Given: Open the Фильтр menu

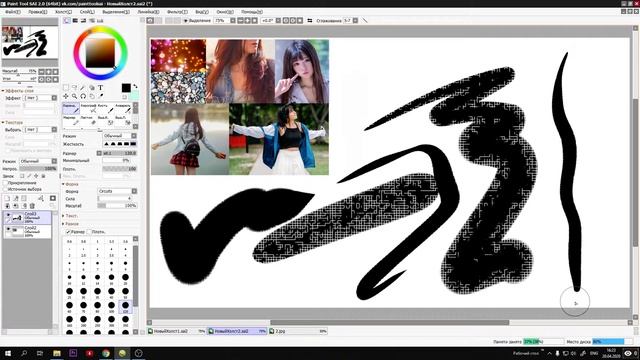Looking at the screenshot, I should (178, 12).
